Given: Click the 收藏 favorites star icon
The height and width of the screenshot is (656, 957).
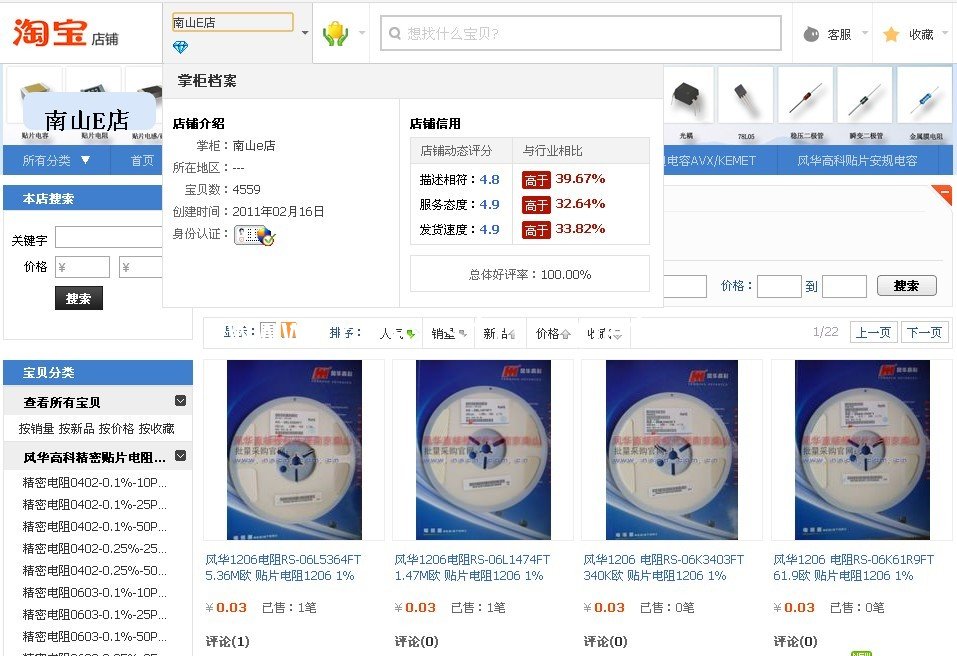Looking at the screenshot, I should tap(891, 34).
